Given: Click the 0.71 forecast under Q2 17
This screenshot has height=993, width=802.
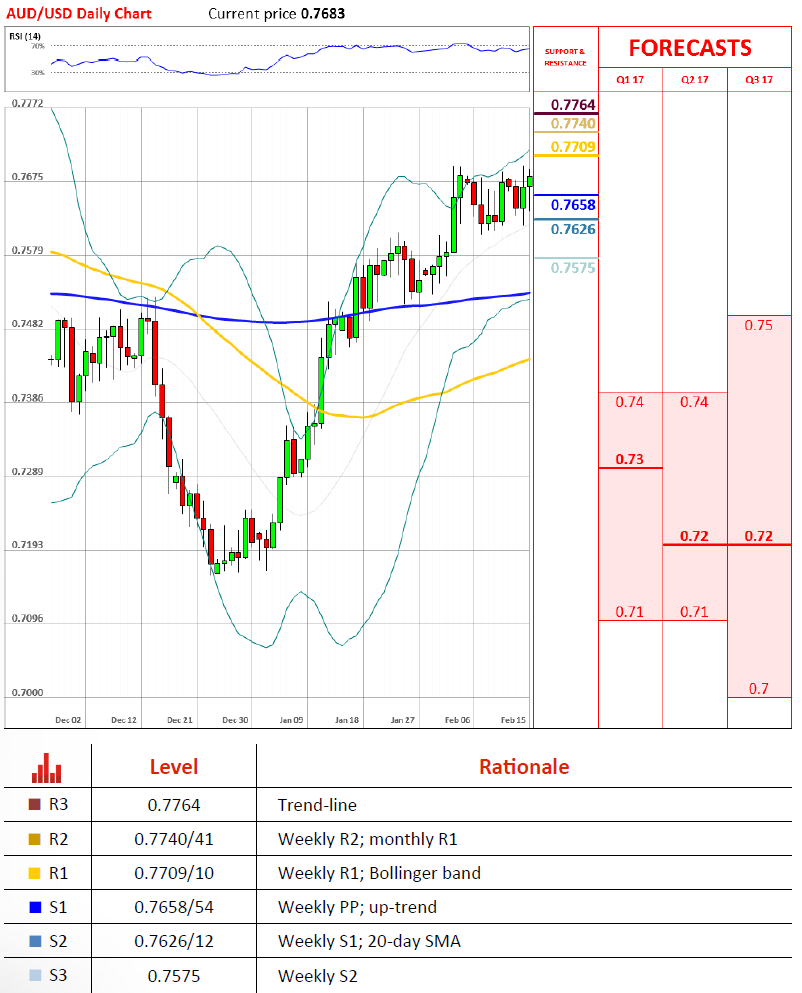Looking at the screenshot, I should point(694,612).
